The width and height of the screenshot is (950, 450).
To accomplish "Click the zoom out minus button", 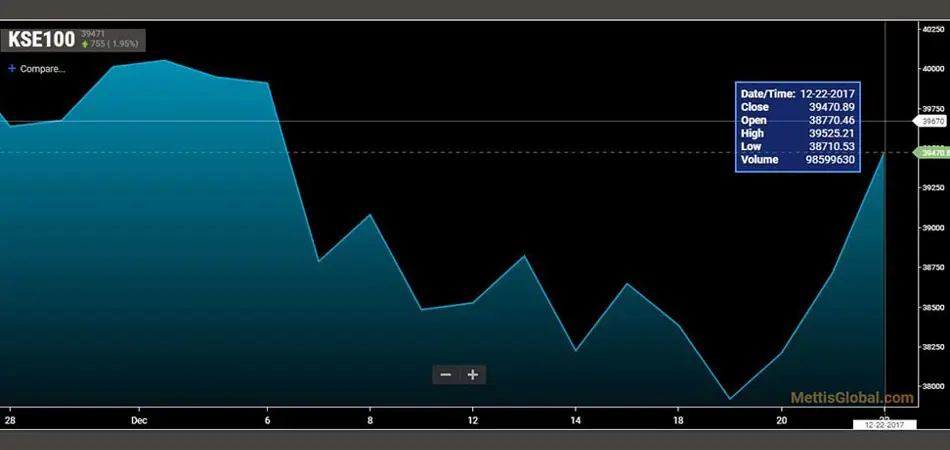I will (446, 375).
